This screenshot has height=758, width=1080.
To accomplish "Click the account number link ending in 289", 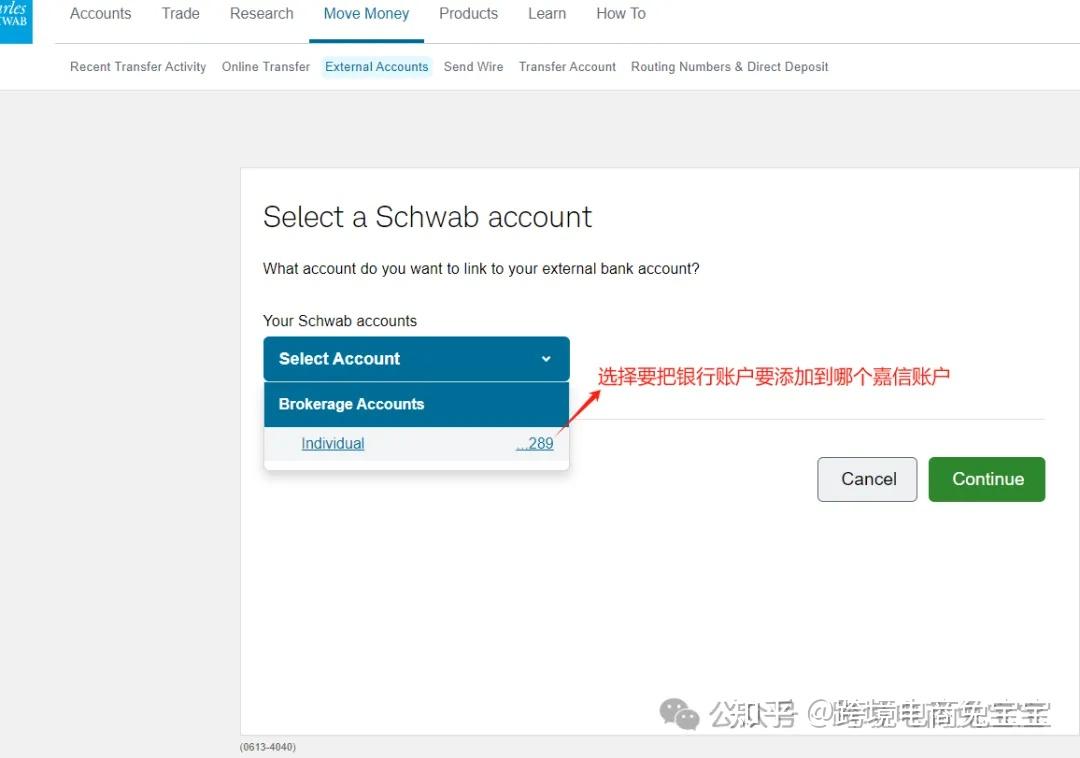I will click(x=534, y=443).
